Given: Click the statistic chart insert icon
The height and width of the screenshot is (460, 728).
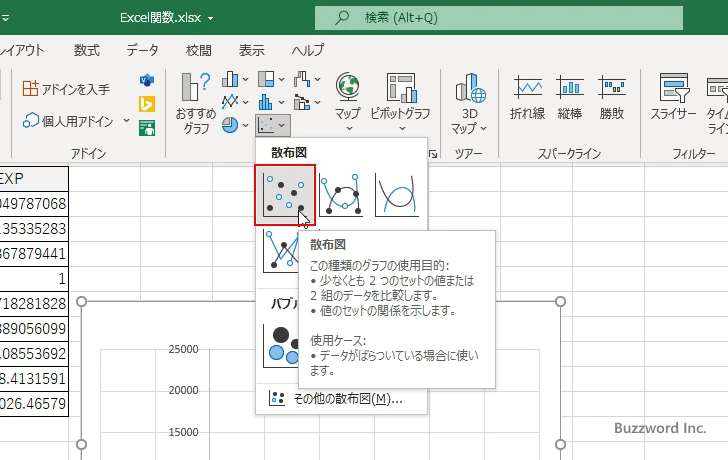Looking at the screenshot, I should pos(266,101).
